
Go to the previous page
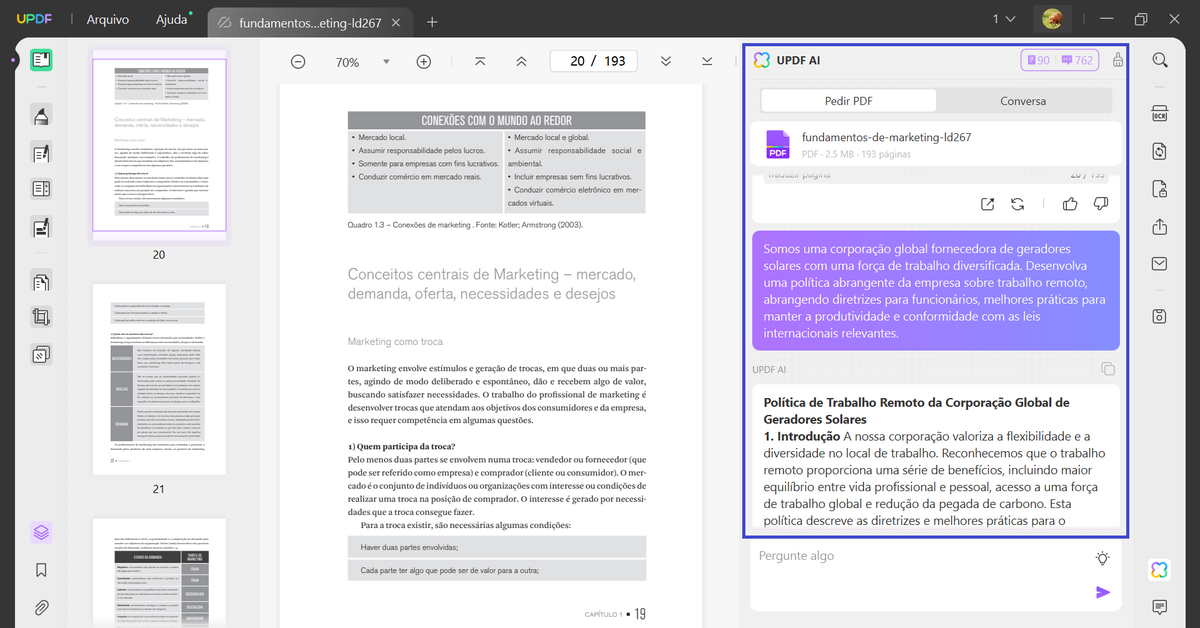[521, 62]
